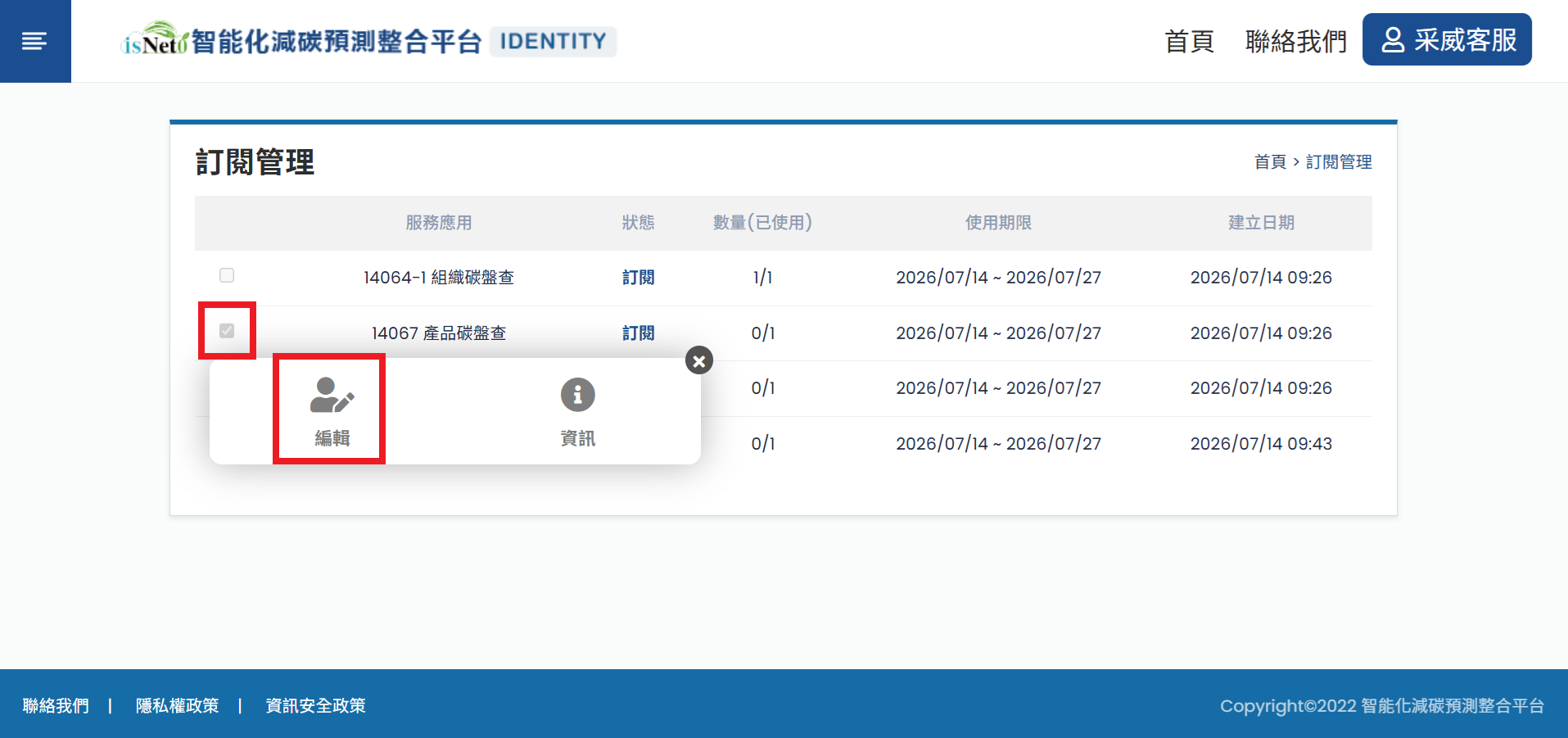Click the 使用期限 column header
The height and width of the screenshot is (738, 1568).
tap(998, 223)
